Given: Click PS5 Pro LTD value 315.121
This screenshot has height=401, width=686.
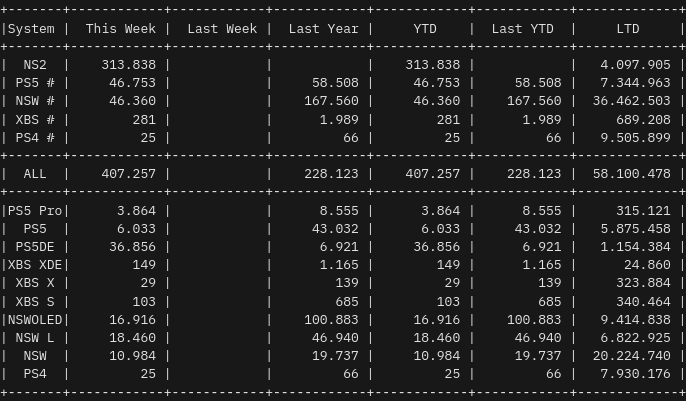Looking at the screenshot, I should 637,211.
